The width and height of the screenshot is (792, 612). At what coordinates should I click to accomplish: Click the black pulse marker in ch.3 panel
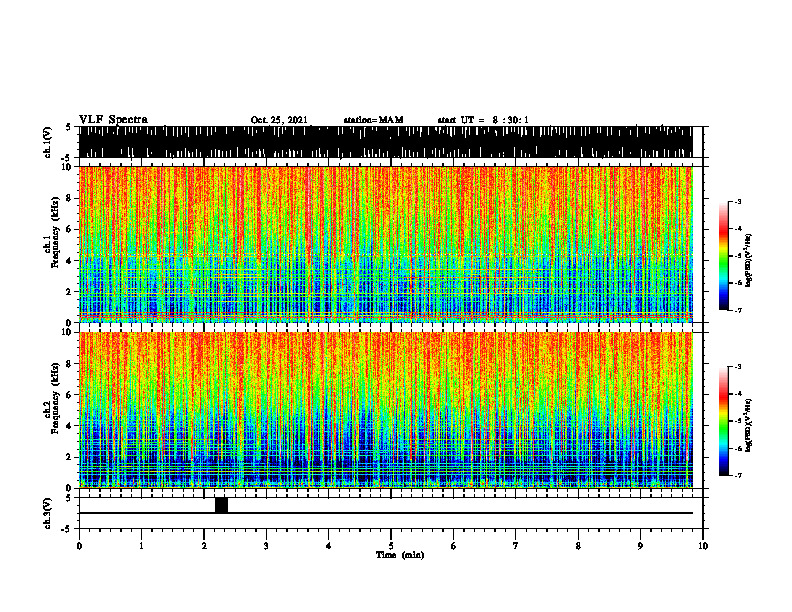coord(221,505)
